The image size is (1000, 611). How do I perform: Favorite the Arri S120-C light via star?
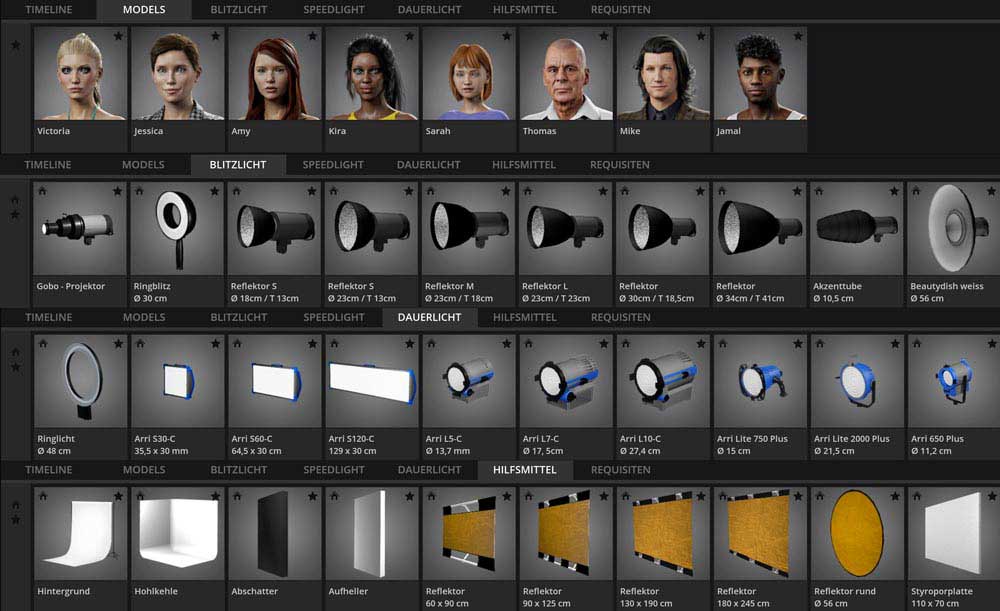click(x=409, y=344)
